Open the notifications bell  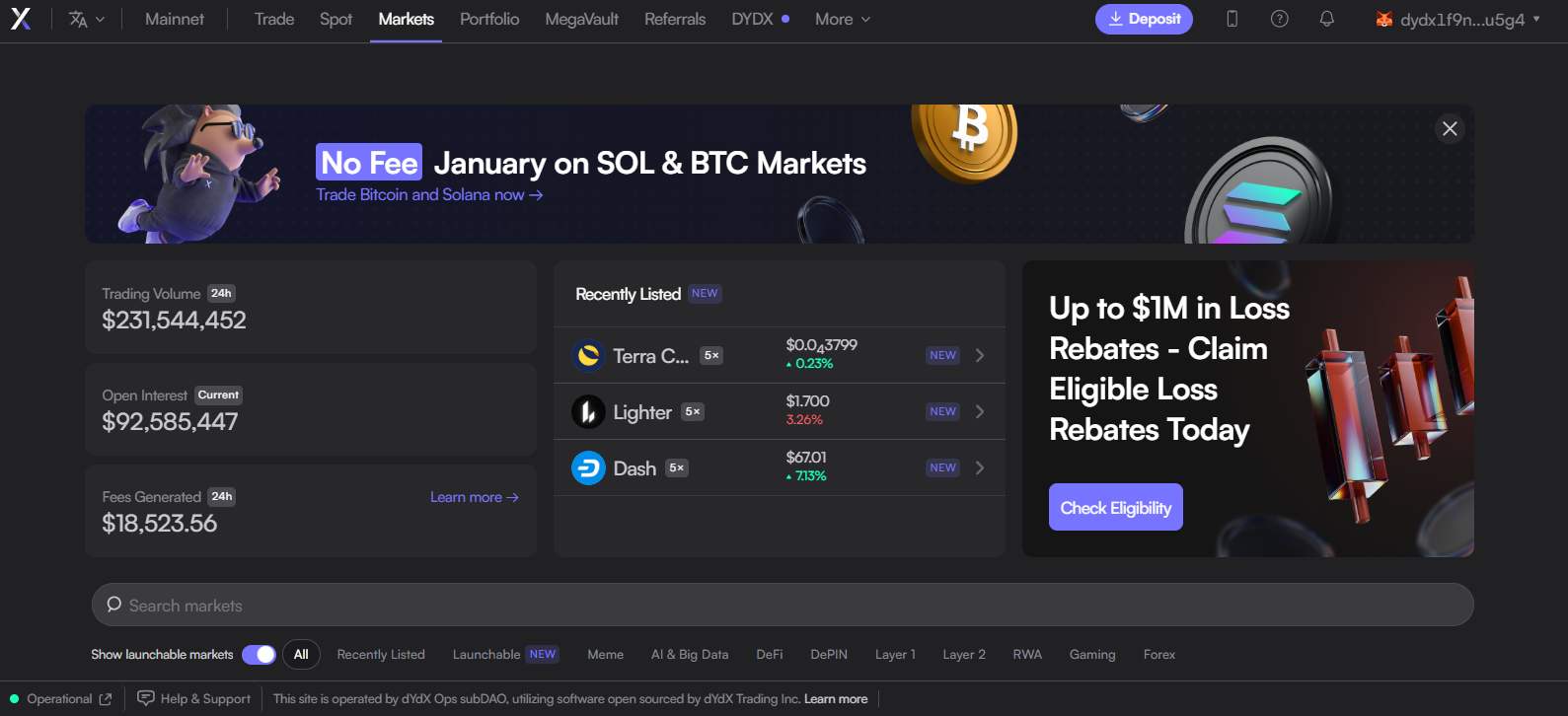[x=1326, y=19]
